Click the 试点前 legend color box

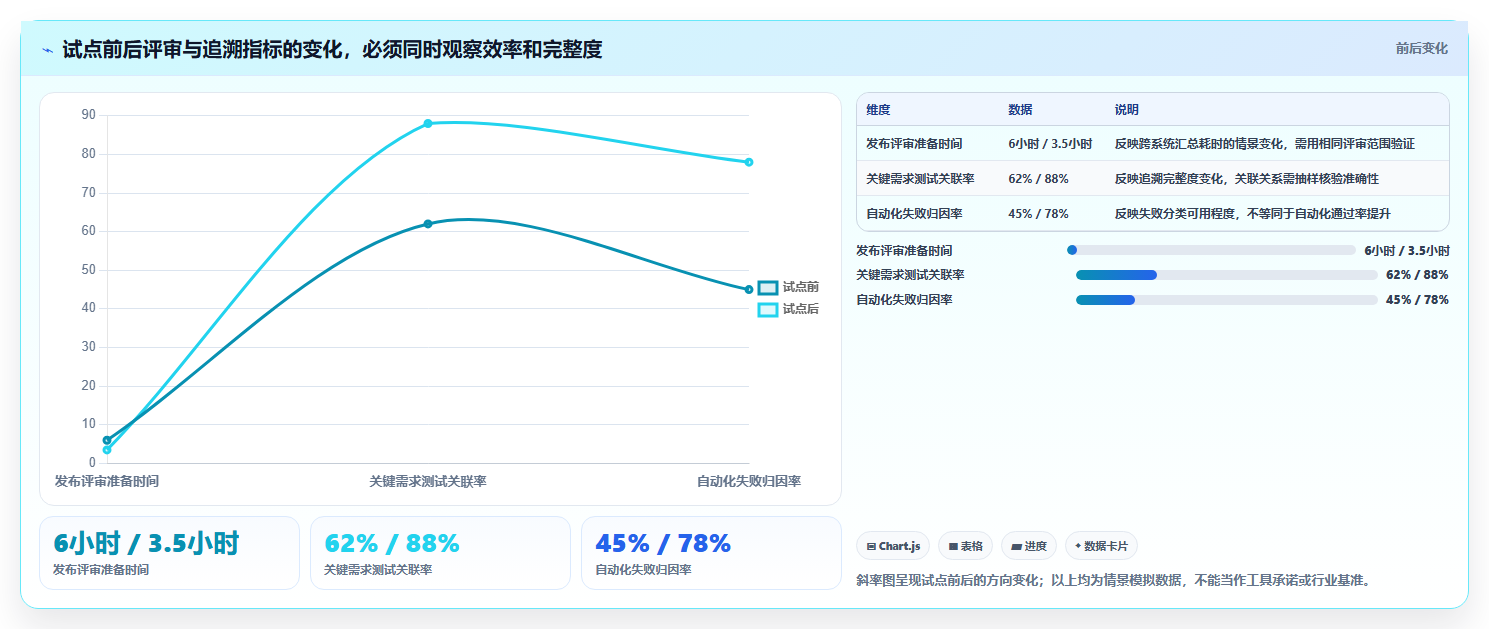768,287
